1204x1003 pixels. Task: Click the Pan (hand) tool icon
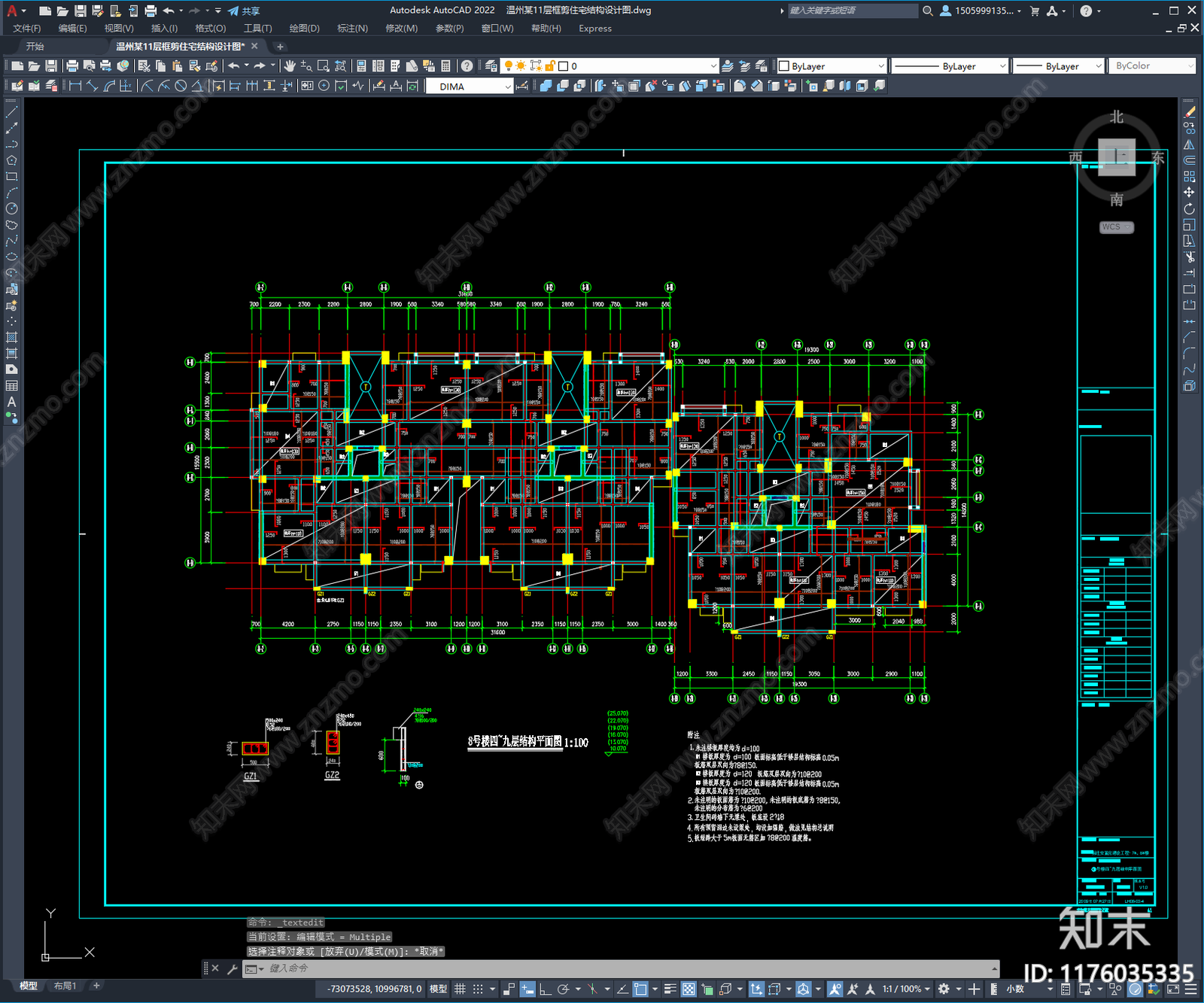pyautogui.click(x=290, y=66)
